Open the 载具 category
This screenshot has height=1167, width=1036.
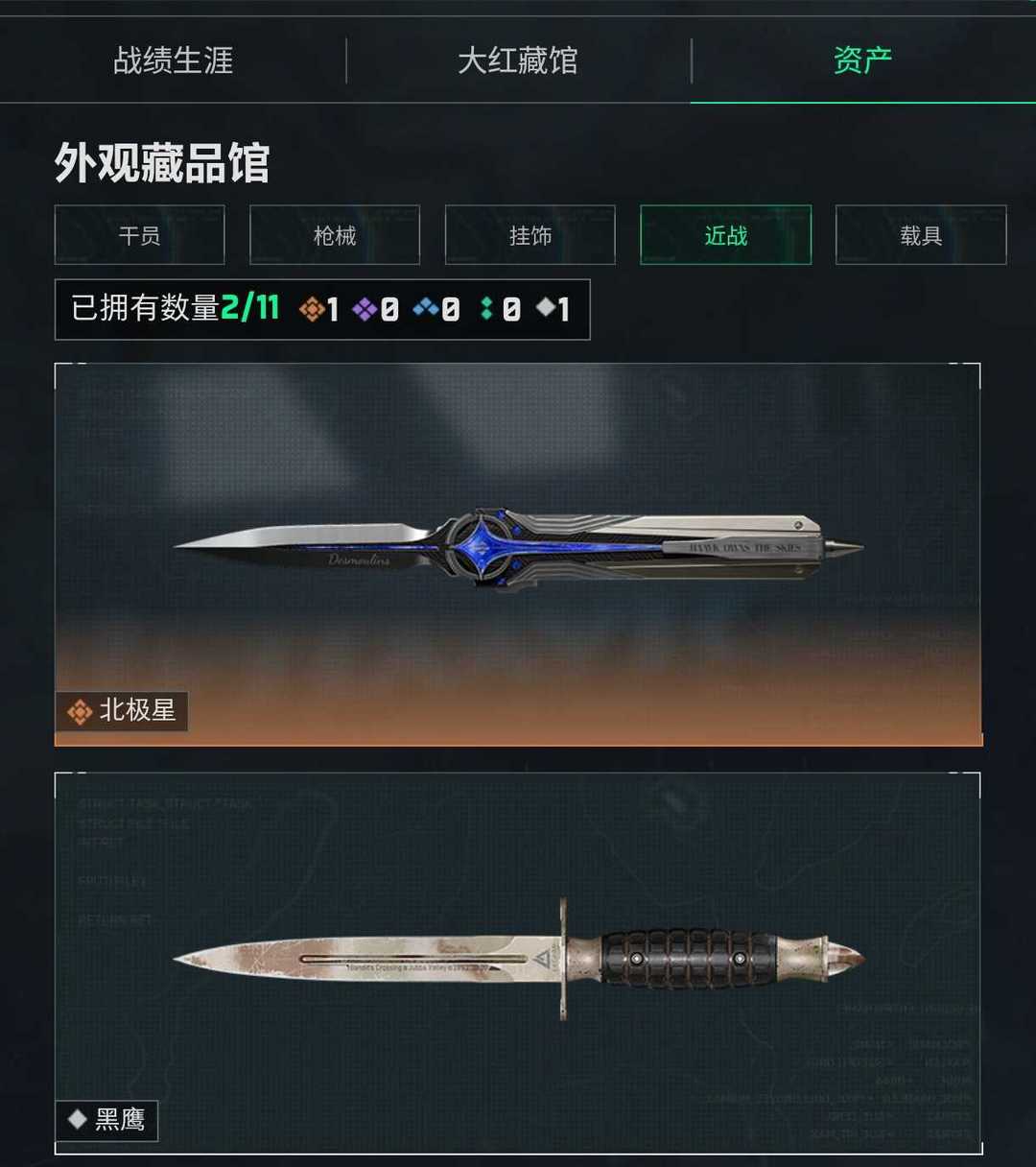coord(921,235)
